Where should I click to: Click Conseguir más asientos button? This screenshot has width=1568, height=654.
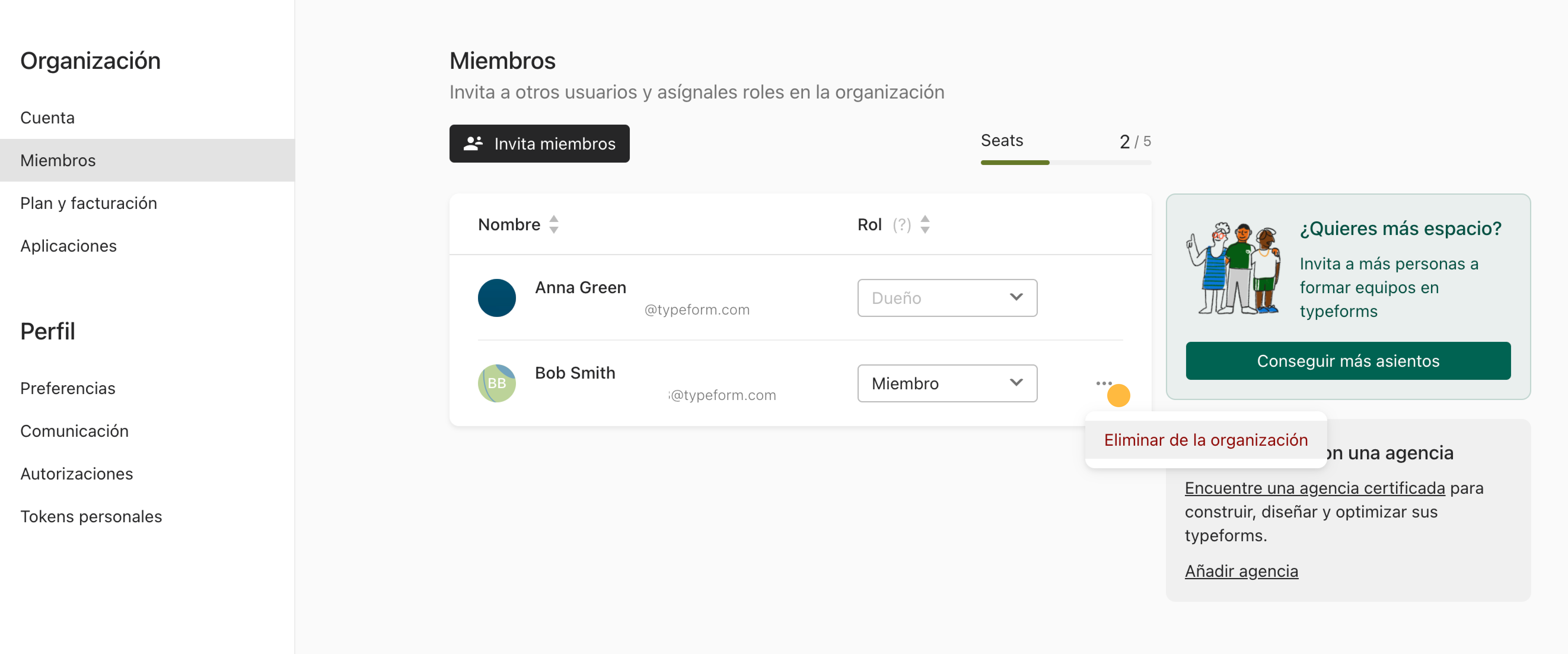coord(1348,361)
